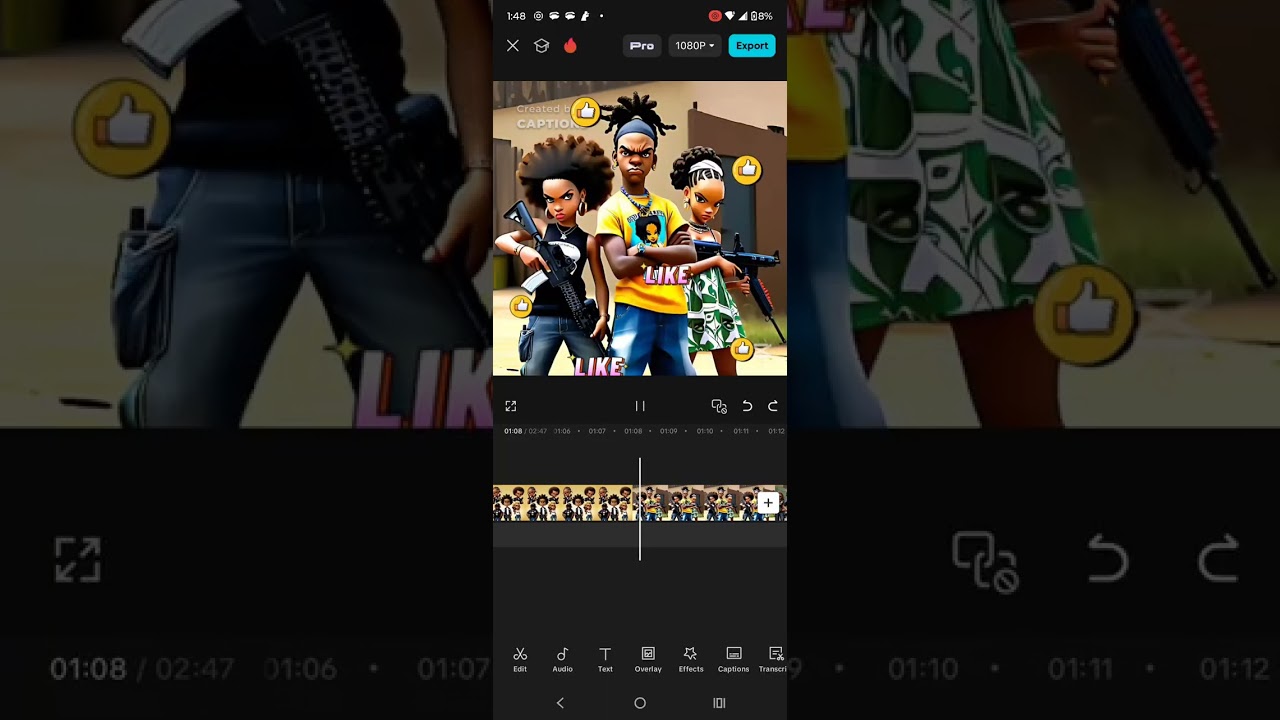
Task: Tap the screen recording status indicator
Action: pyautogui.click(x=715, y=16)
